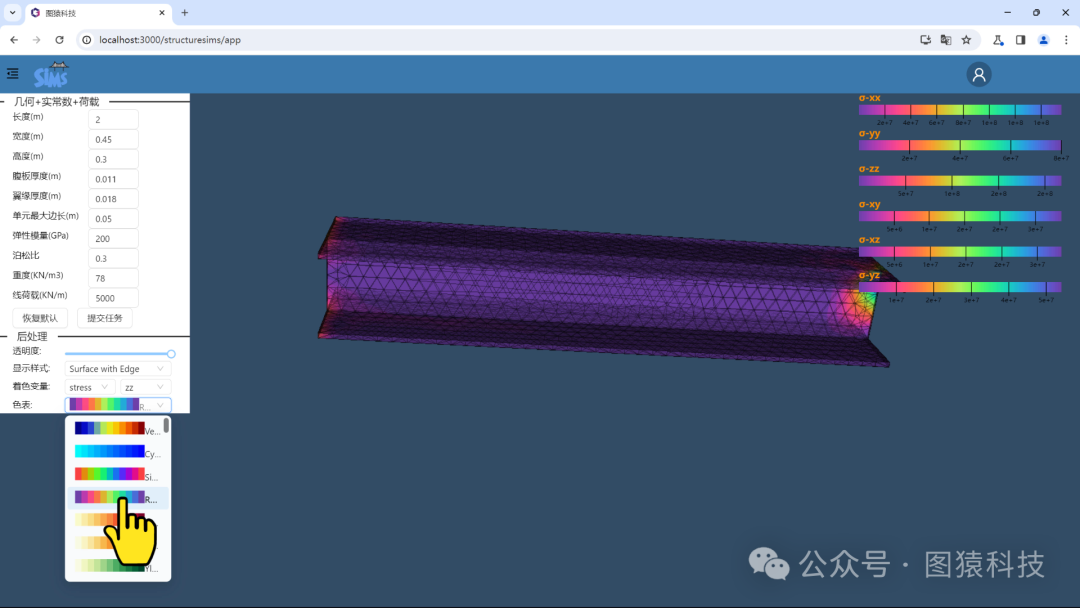The image size is (1080, 608).
Task: Edit the 宽度(m) input field
Action: tap(113, 139)
